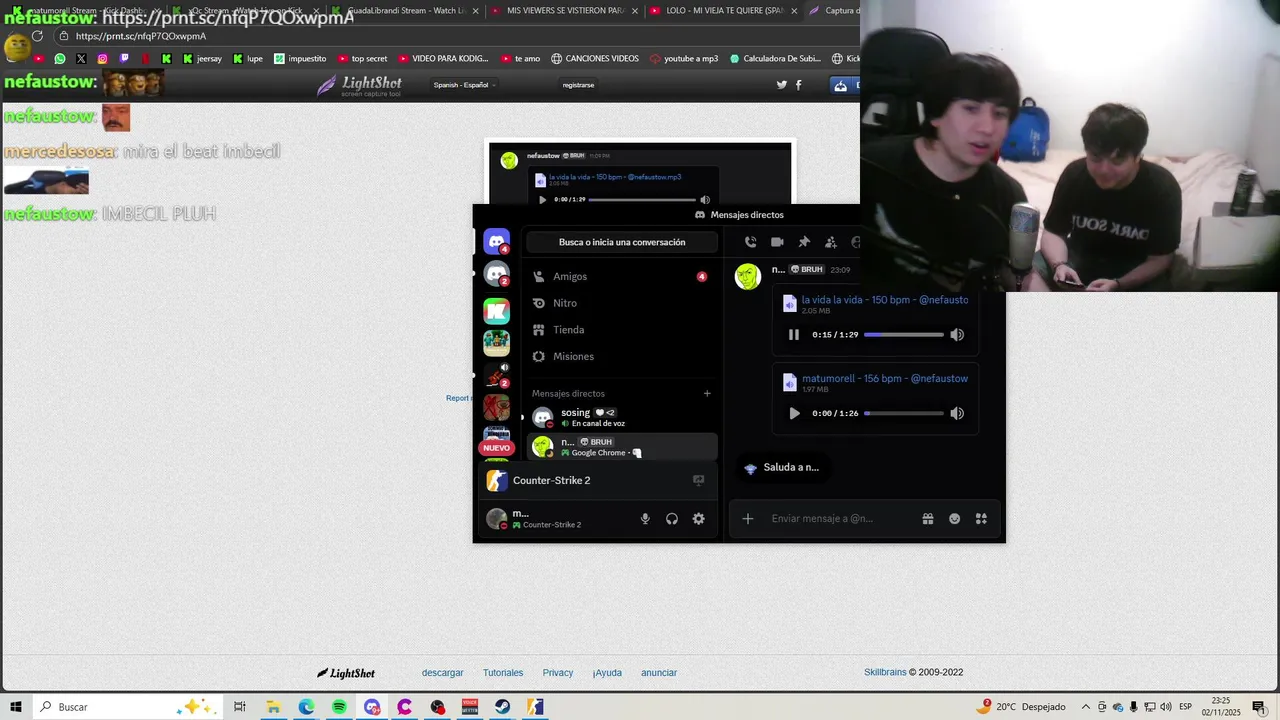1280x720 pixels.
Task: Open Spanish - Español language dropdown
Action: pos(464,85)
